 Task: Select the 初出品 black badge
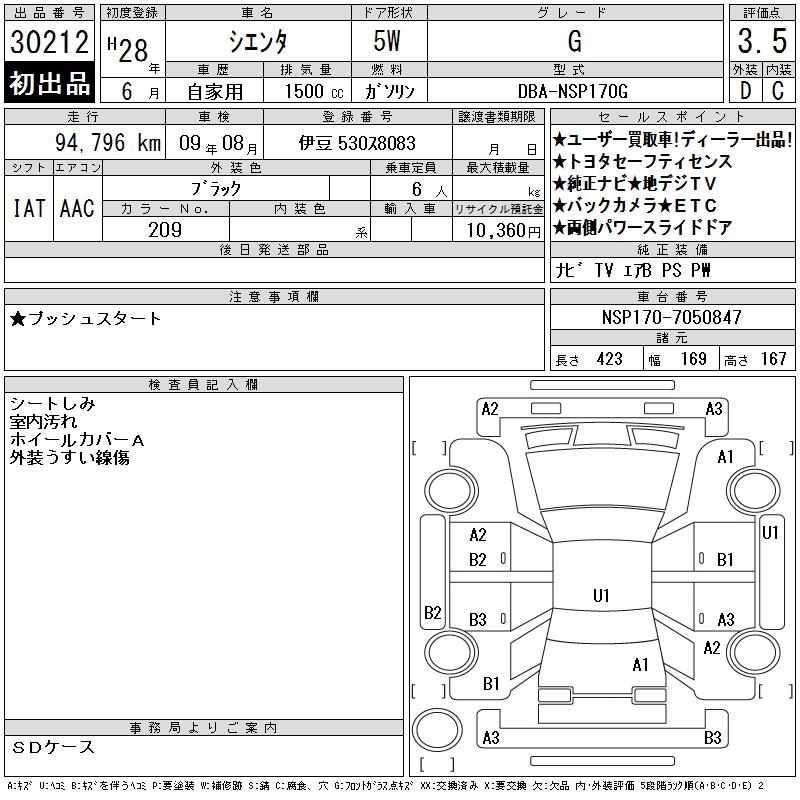49,83
